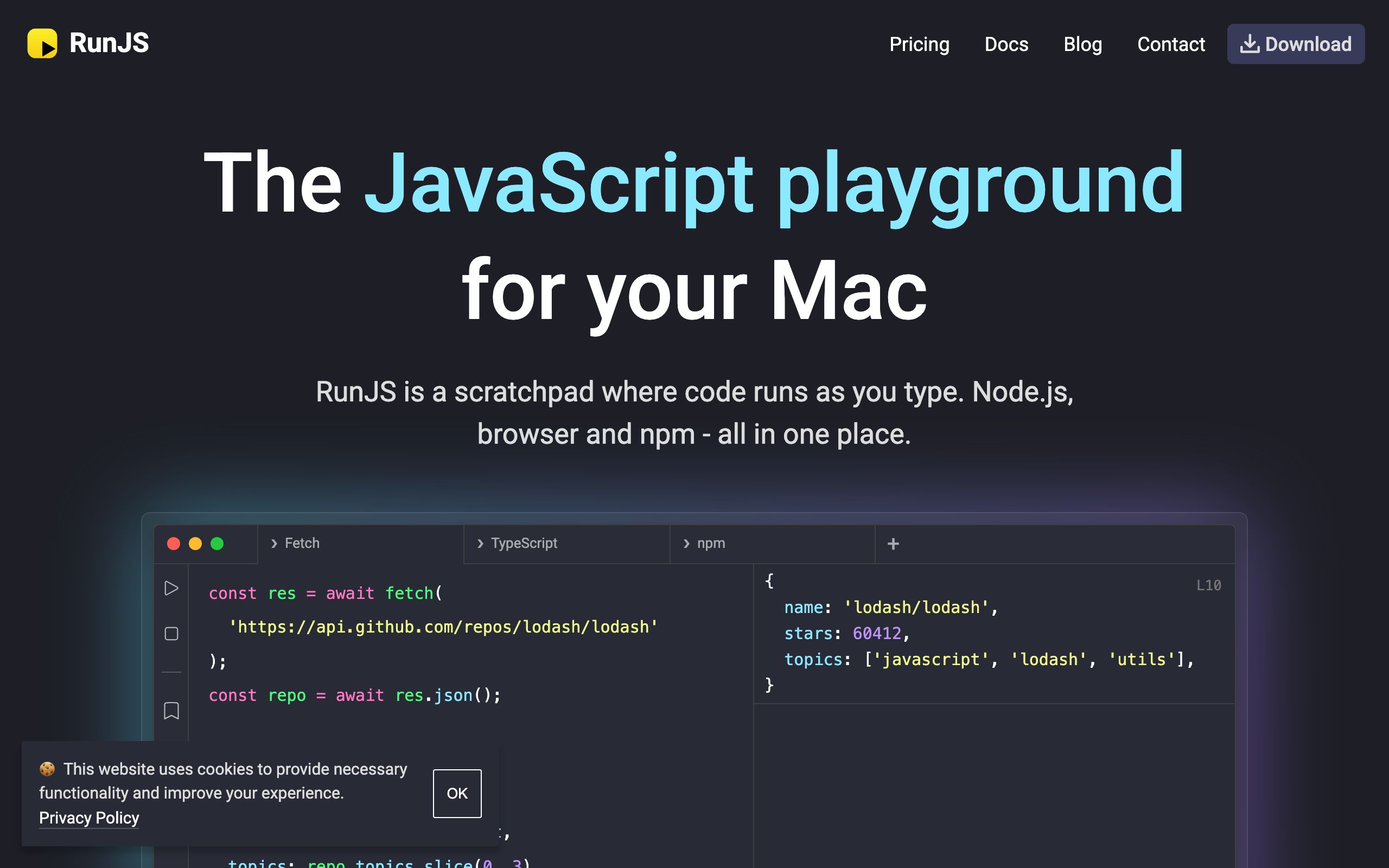Click the chevron beside TypeScript tab
Viewport: 1389px width, 868px height.
[x=480, y=544]
